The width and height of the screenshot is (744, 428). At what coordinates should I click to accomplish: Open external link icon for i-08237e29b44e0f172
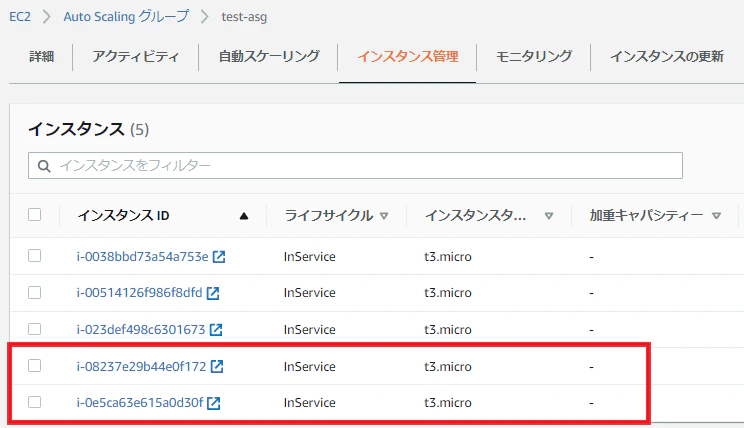click(x=217, y=366)
